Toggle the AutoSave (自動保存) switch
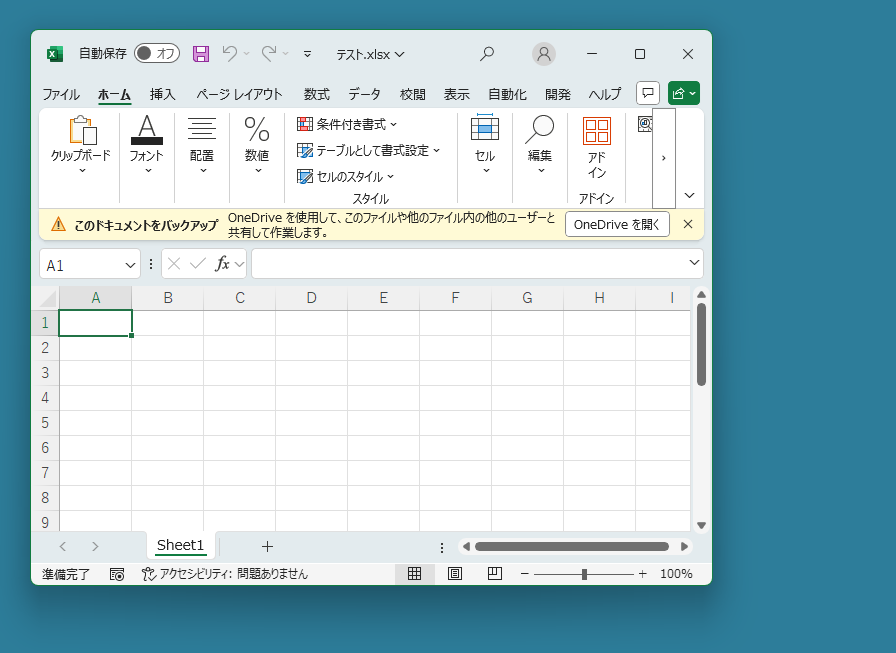The height and width of the screenshot is (653, 896). 157,54
